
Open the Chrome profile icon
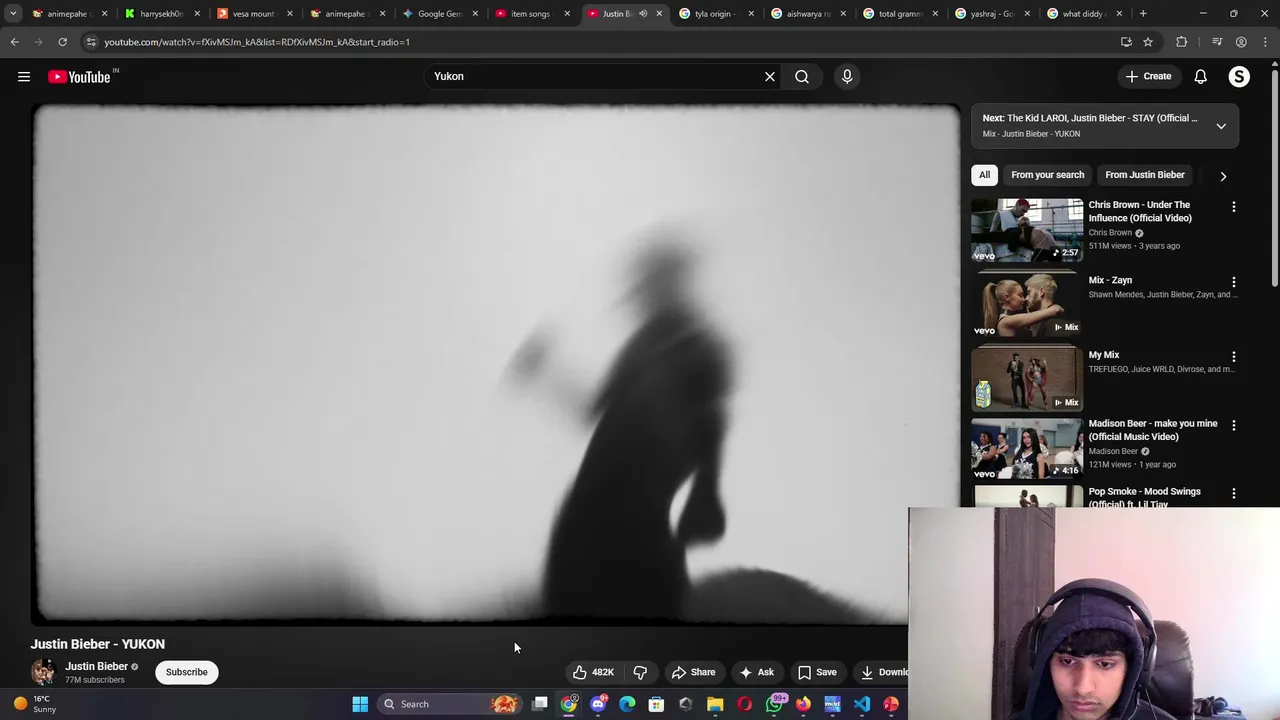[x=1241, y=42]
